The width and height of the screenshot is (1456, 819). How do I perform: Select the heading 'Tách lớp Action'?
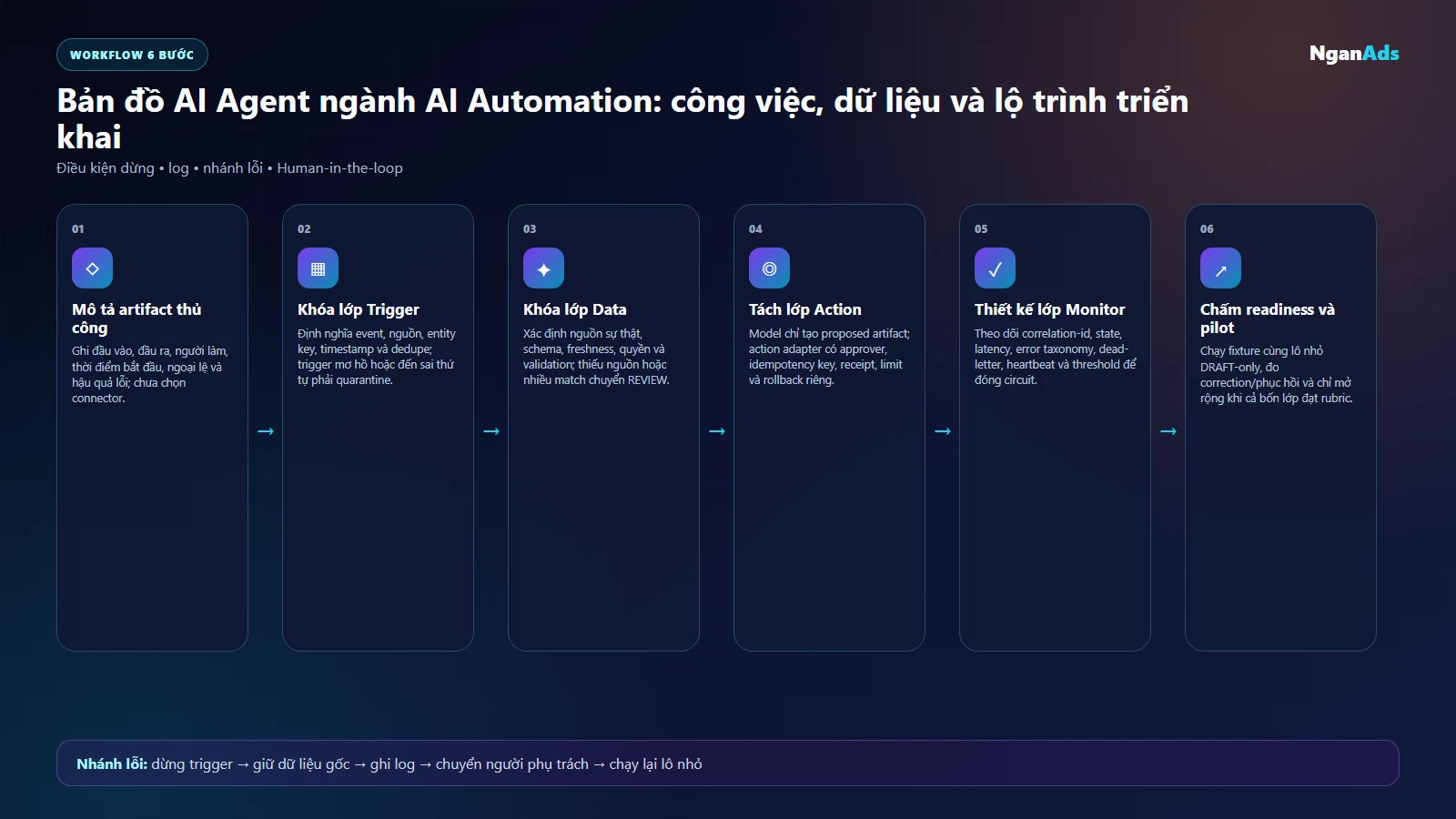tap(805, 309)
